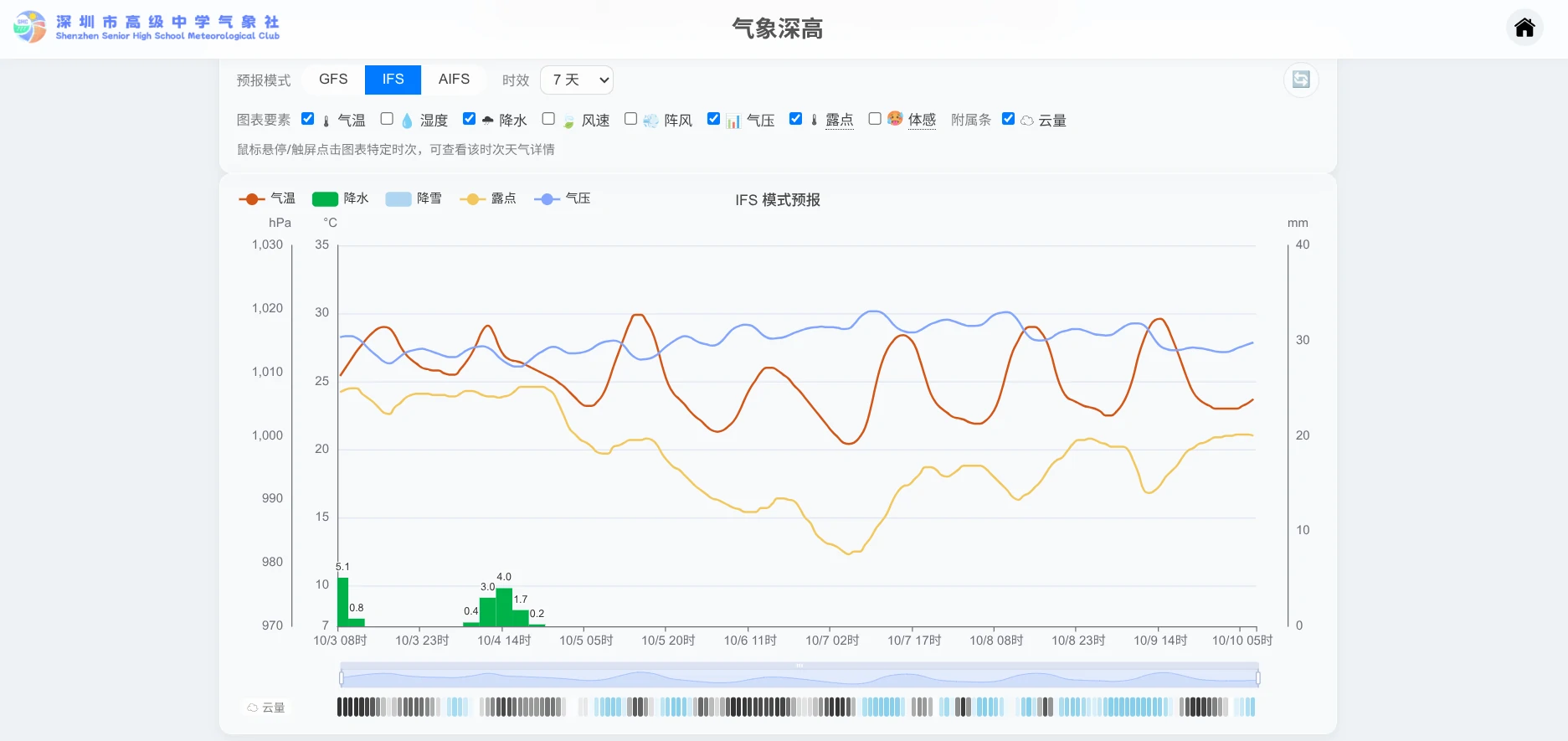Click the 5.1 precipitation bar at 10/3 08时
Screen dimensions: 1568x741
click(x=342, y=602)
